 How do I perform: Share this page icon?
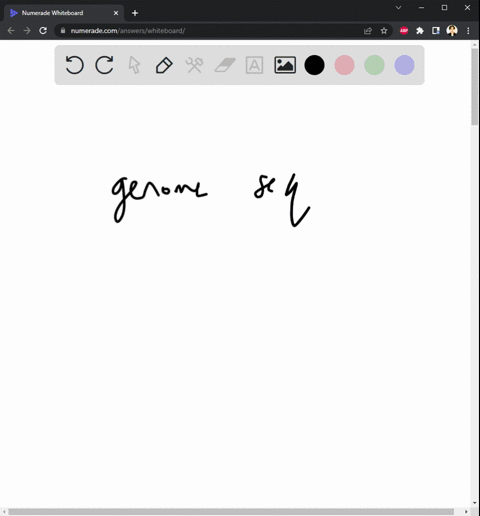368,31
